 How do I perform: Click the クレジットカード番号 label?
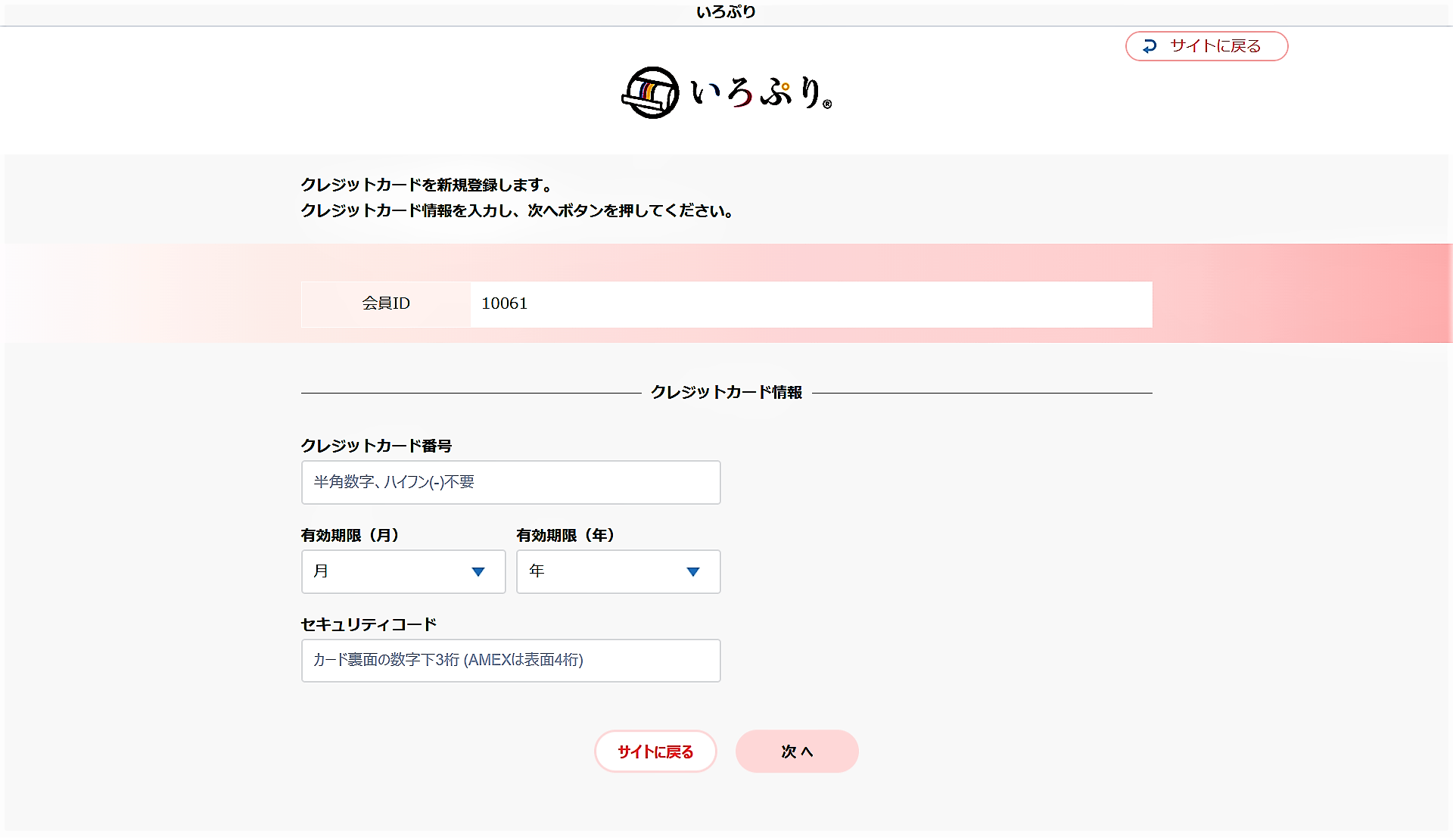click(x=376, y=446)
